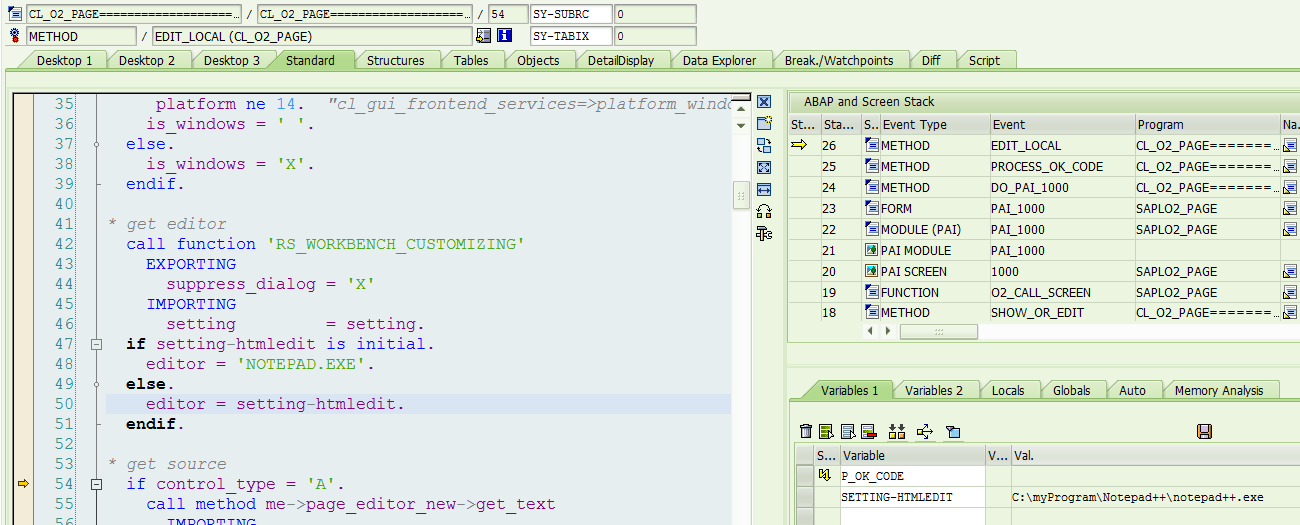
Task: Switch to the Desktop 3 tab
Action: point(232,60)
